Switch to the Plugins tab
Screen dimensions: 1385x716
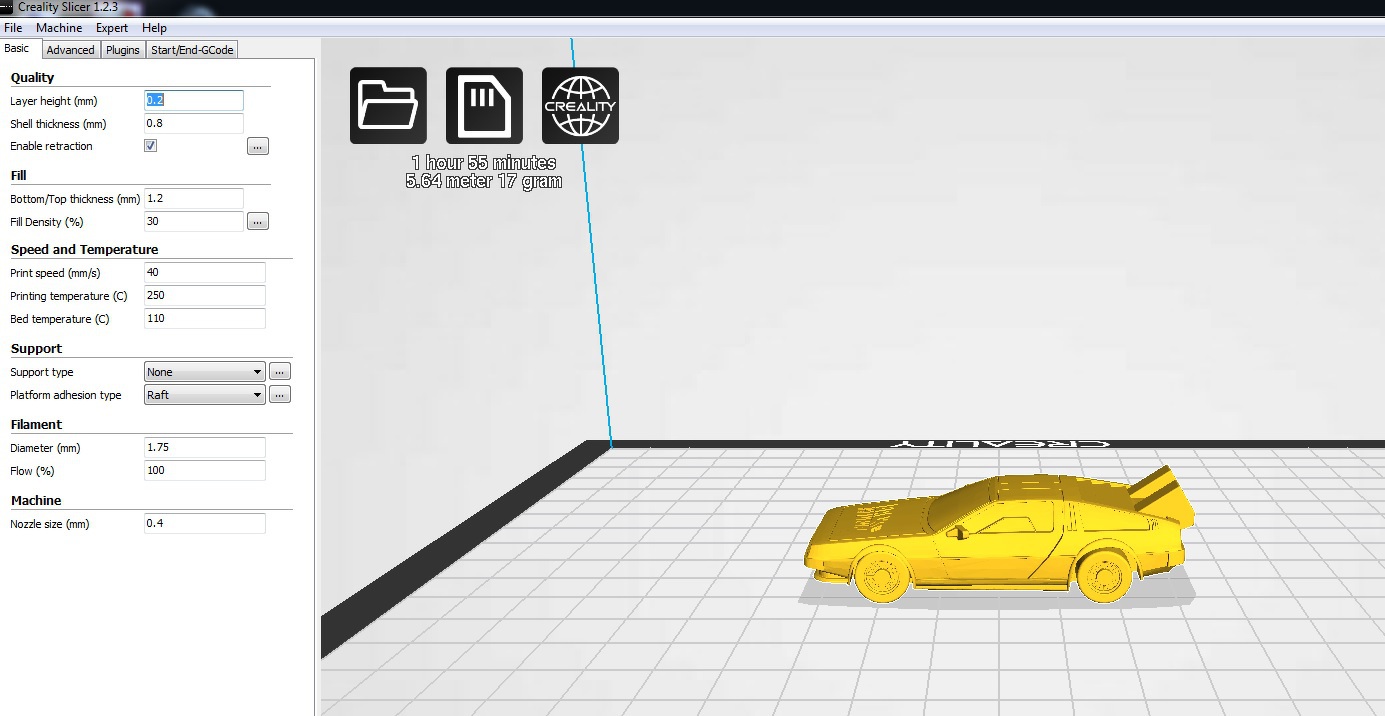(x=123, y=50)
